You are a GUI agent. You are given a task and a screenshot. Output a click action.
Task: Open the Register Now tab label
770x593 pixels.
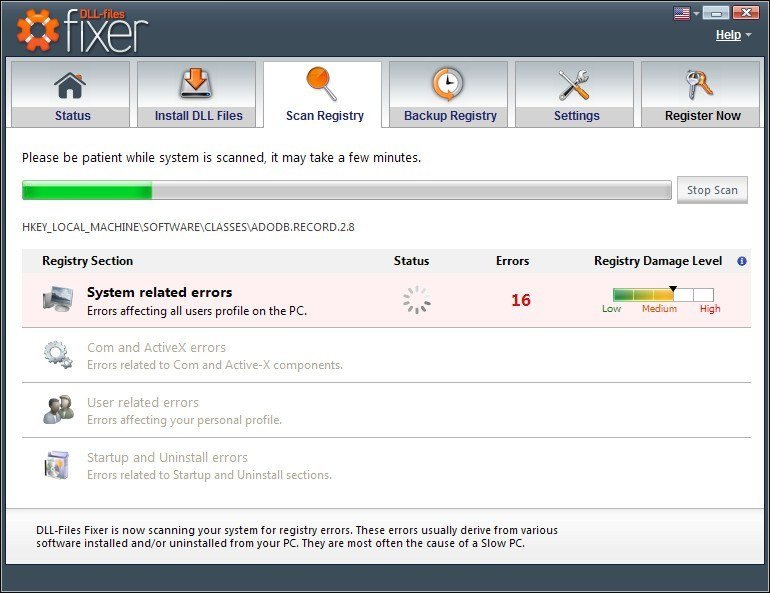tap(702, 116)
